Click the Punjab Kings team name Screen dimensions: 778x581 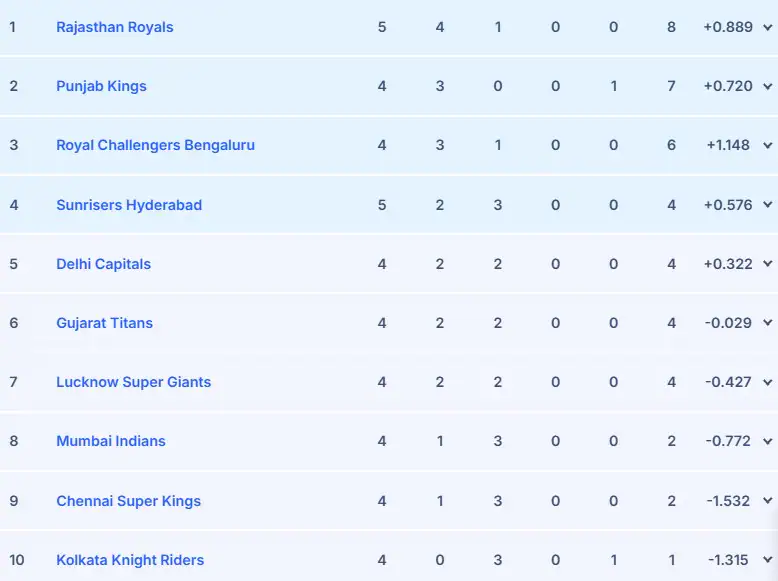click(101, 86)
